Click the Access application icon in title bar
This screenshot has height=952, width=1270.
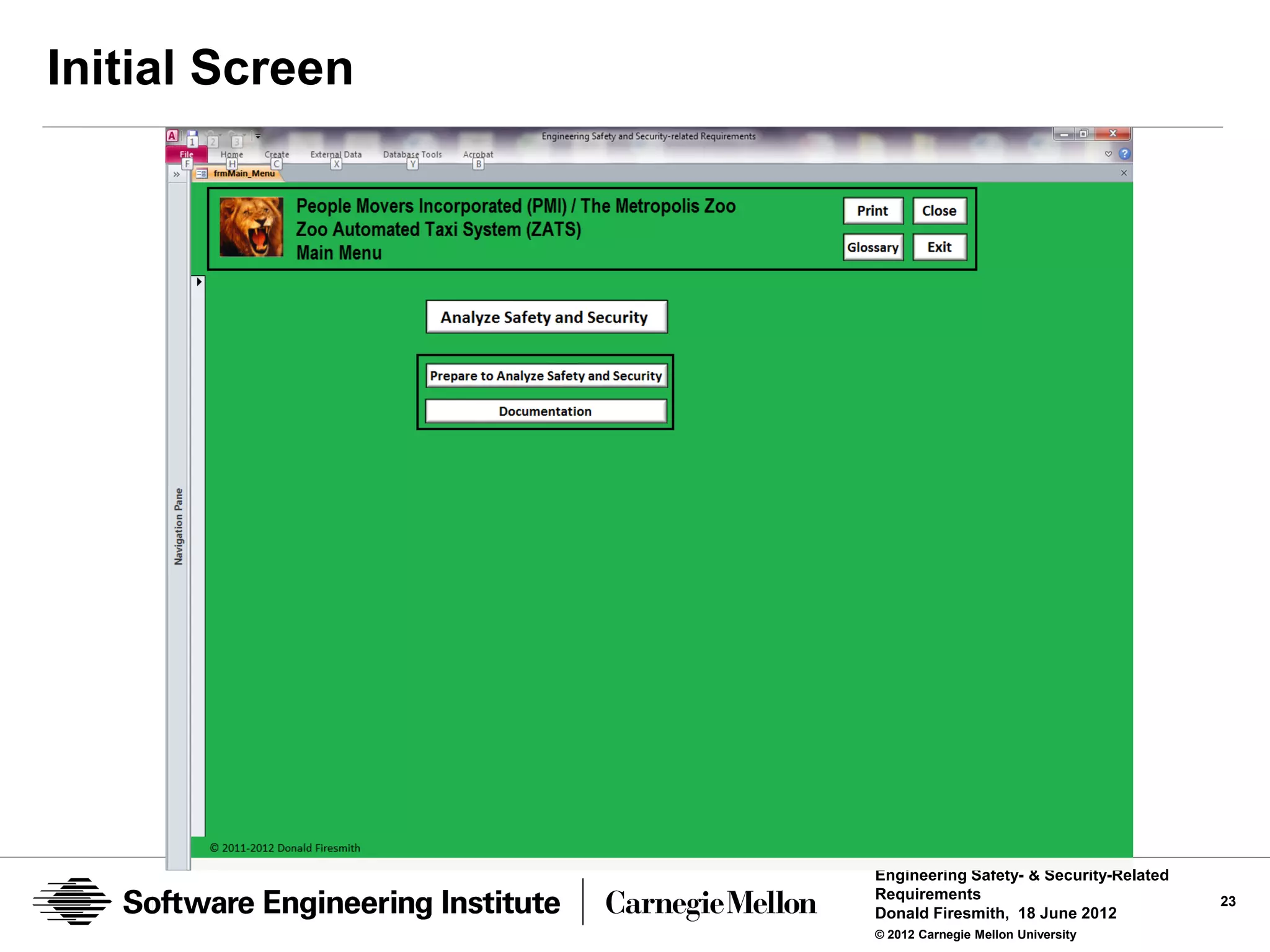coord(172,135)
